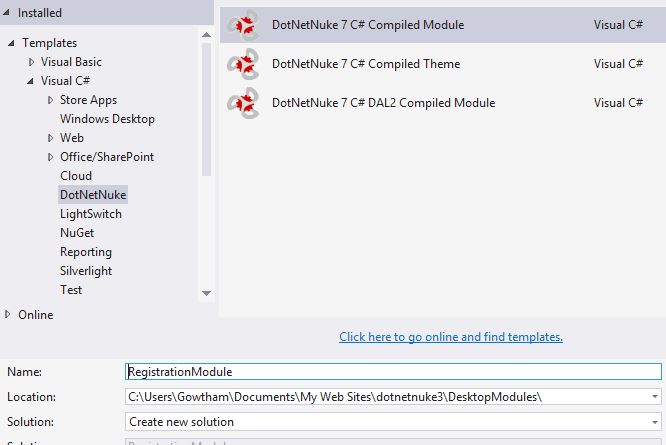Click the DotNetNuke 7 C# Compiled Module icon
The height and width of the screenshot is (445, 666).
pos(243,25)
